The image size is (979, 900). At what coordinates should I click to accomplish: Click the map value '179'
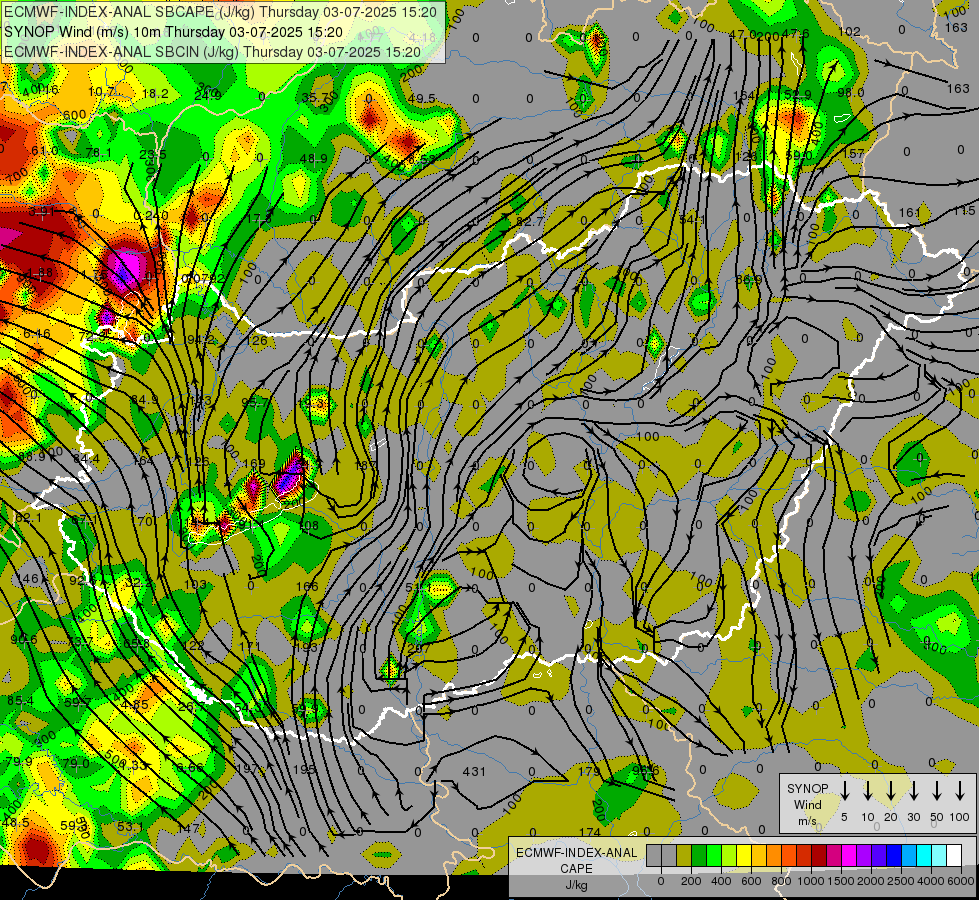(589, 771)
